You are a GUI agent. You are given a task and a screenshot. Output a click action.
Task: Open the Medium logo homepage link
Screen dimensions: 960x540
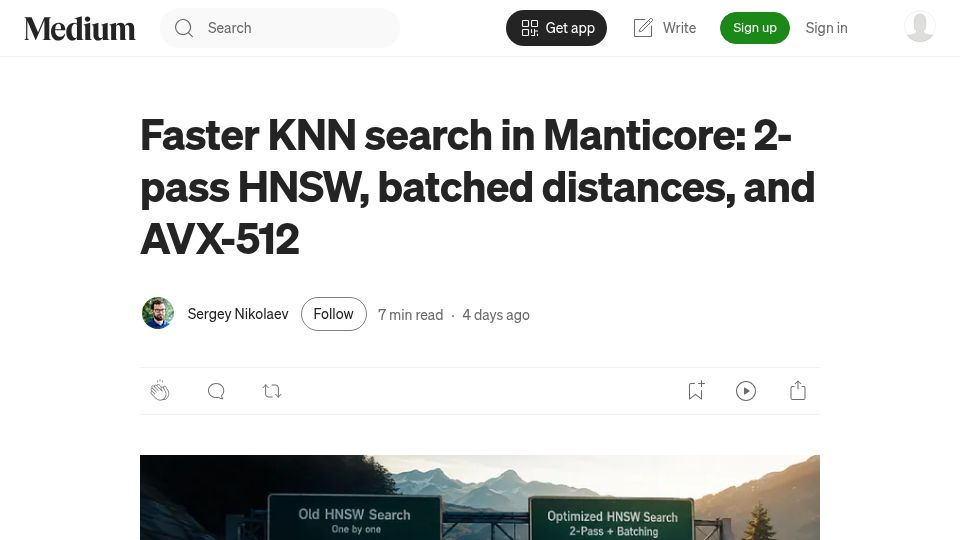[x=80, y=28]
